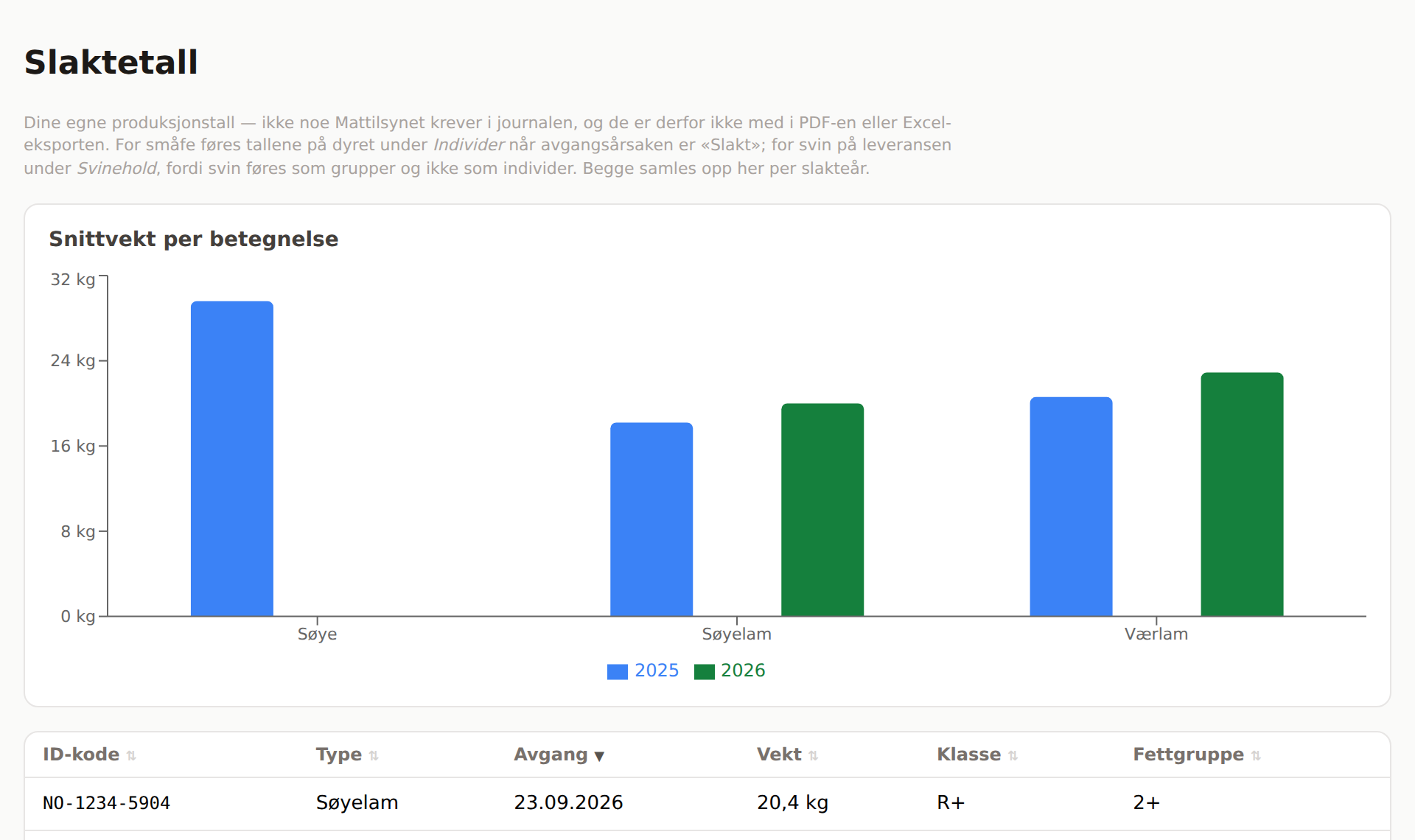Viewport: 1415px width, 840px height.
Task: Click the blue 2025 legend swatch
Action: click(617, 671)
